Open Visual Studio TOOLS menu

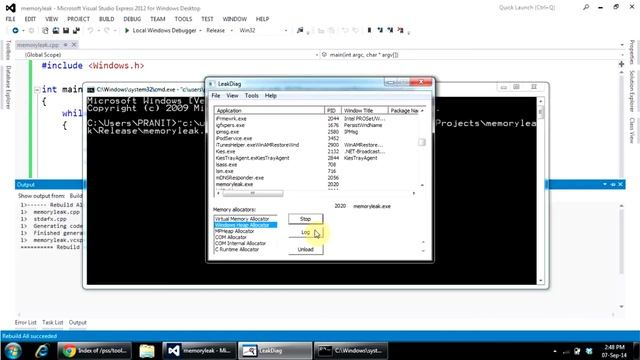click(183, 19)
